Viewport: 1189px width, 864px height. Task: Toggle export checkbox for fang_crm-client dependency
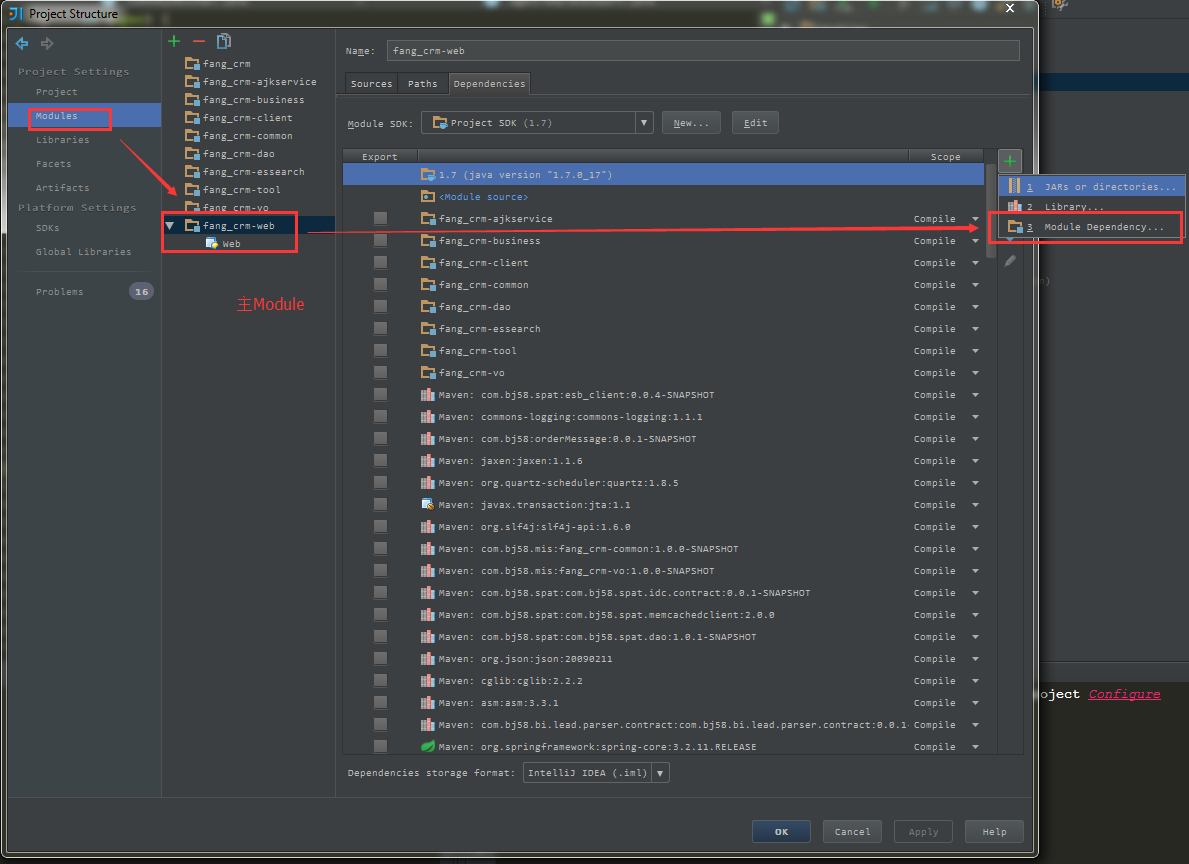(381, 262)
